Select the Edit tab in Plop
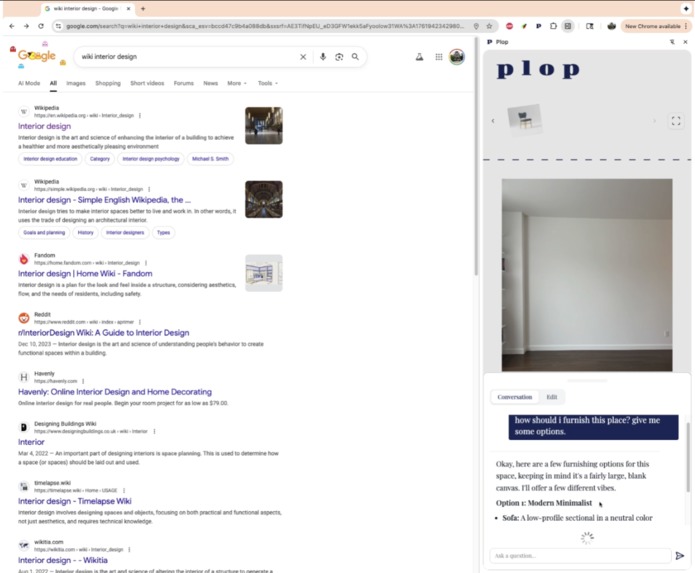 tap(552, 397)
